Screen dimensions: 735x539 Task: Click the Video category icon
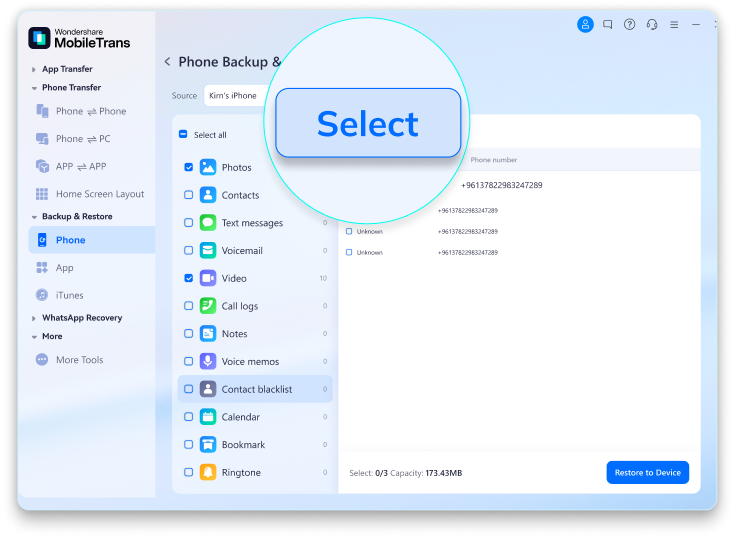(x=208, y=278)
